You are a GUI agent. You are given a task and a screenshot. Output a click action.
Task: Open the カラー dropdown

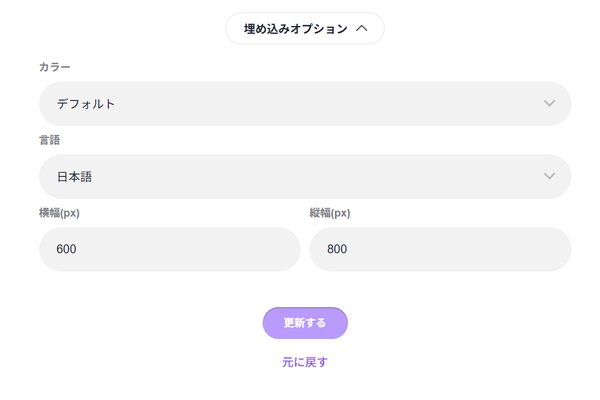tap(305, 104)
